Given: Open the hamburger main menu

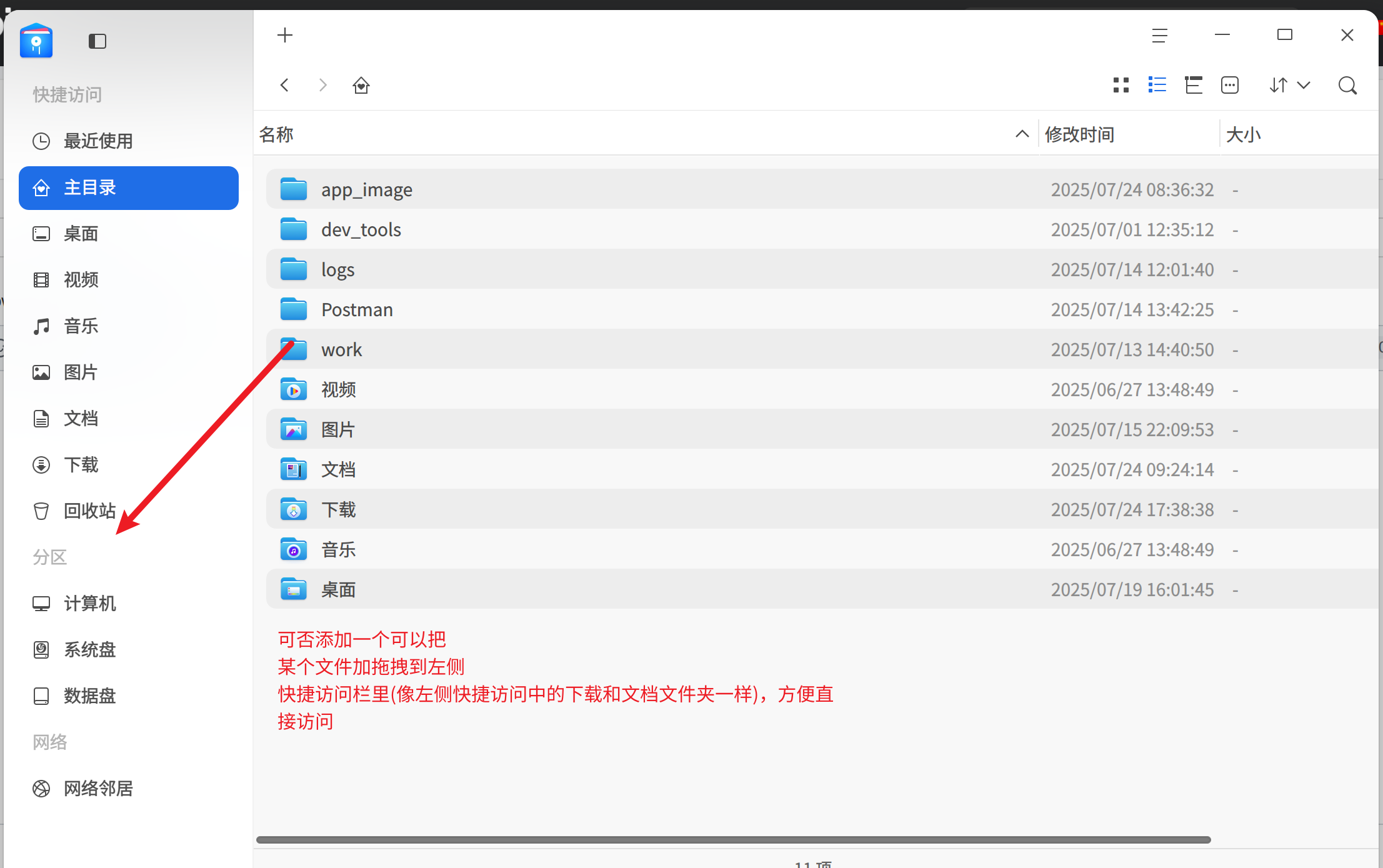Looking at the screenshot, I should (x=1160, y=36).
